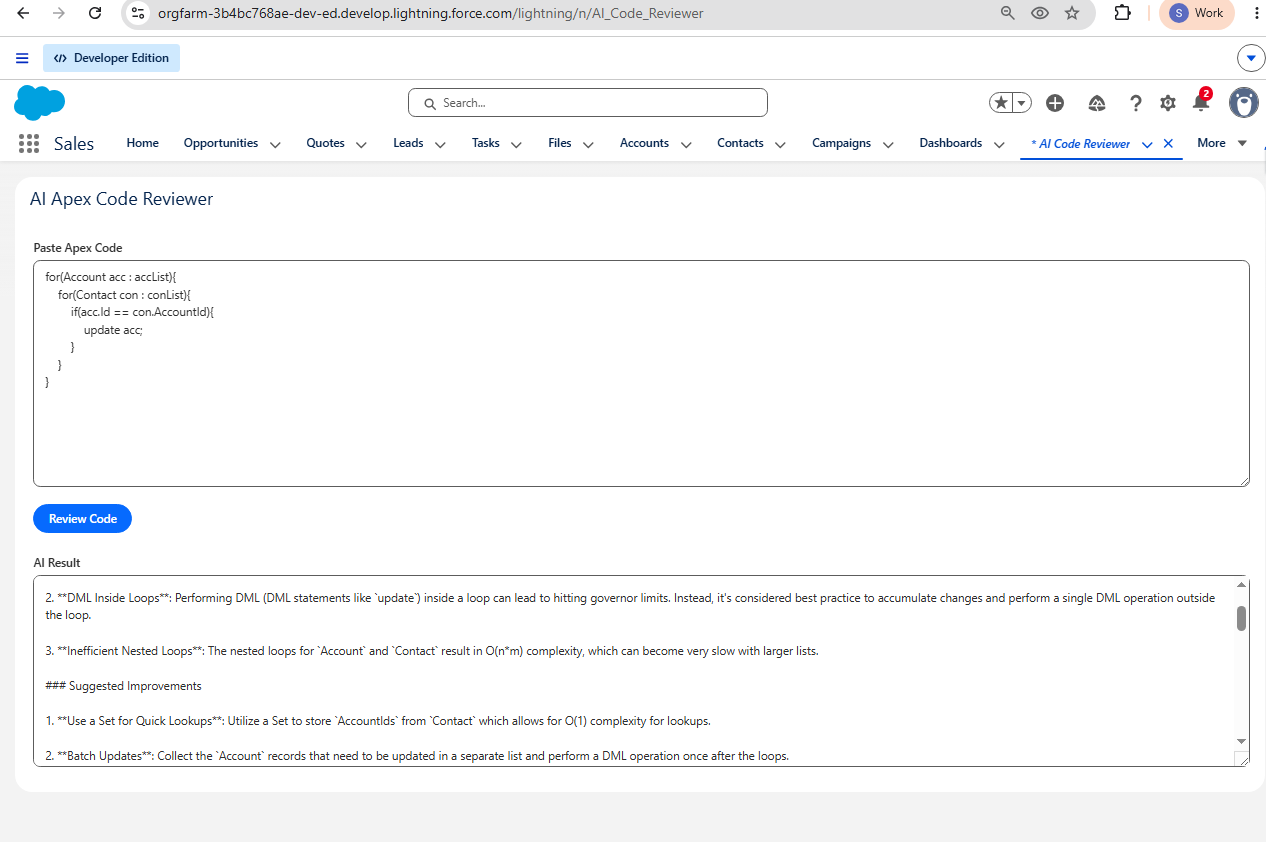Open the Campaigns tab

pyautogui.click(x=841, y=143)
